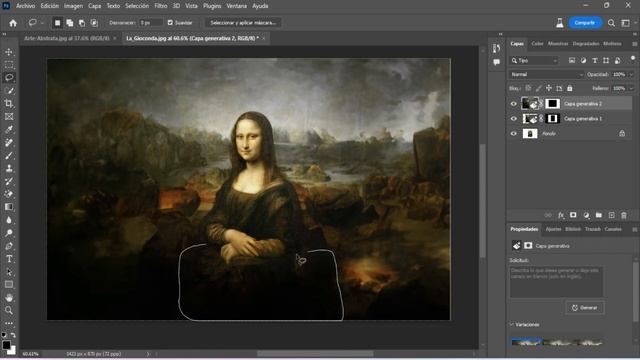Filter layers by text type icon
This screenshot has width=640, height=360.
tap(595, 60)
